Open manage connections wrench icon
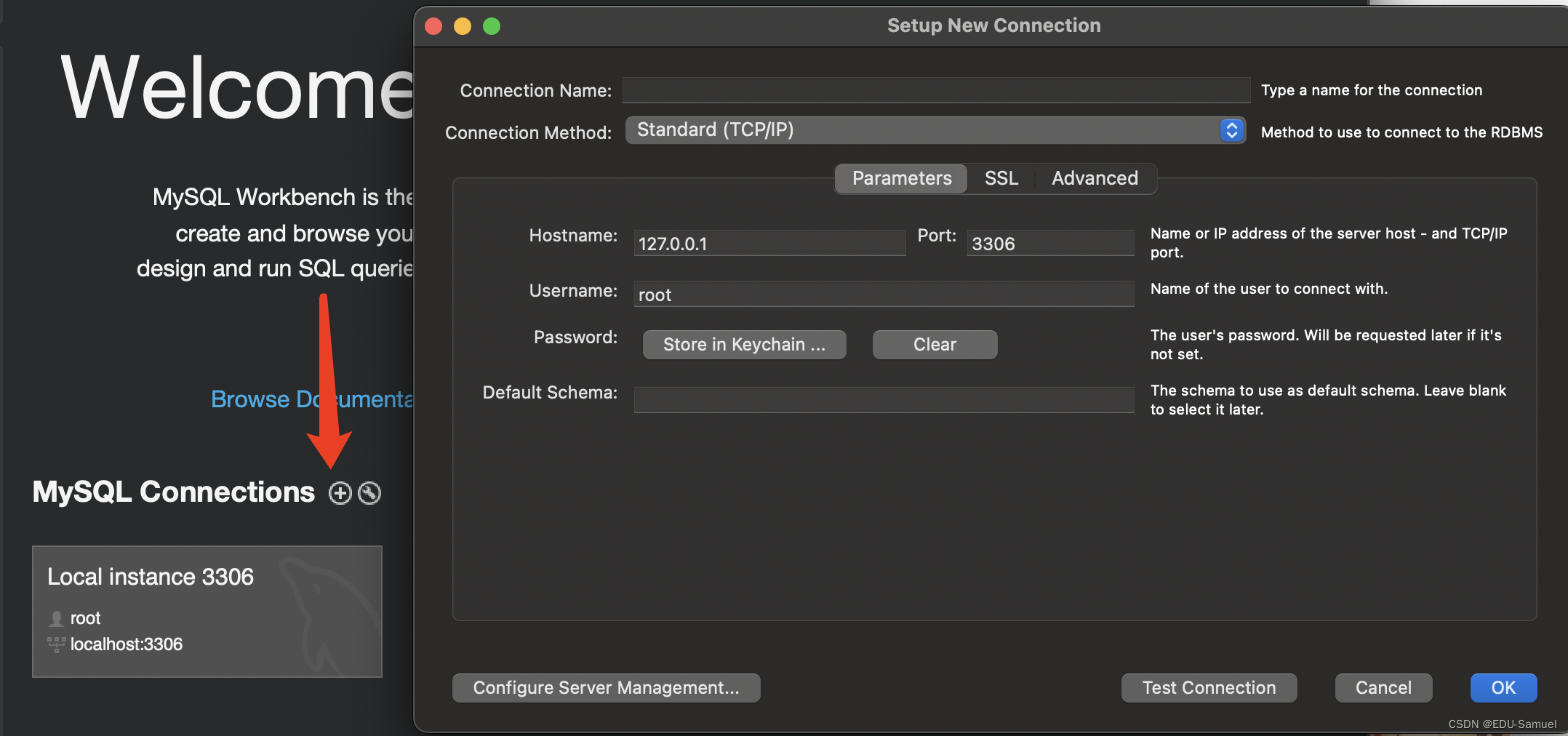This screenshot has height=736, width=1568. point(369,493)
